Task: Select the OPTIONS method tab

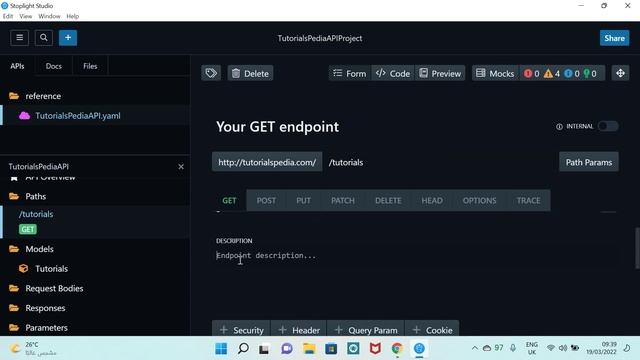Action: 479,200
